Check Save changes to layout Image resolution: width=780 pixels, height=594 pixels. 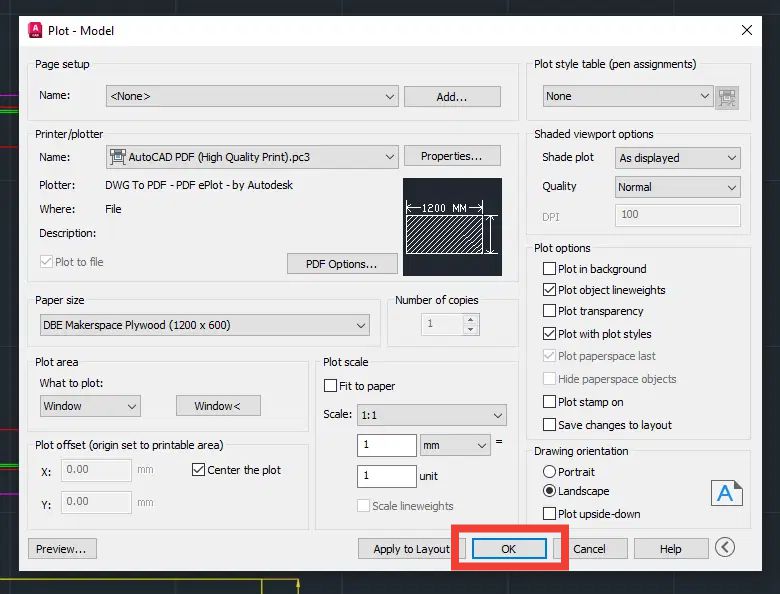549,424
